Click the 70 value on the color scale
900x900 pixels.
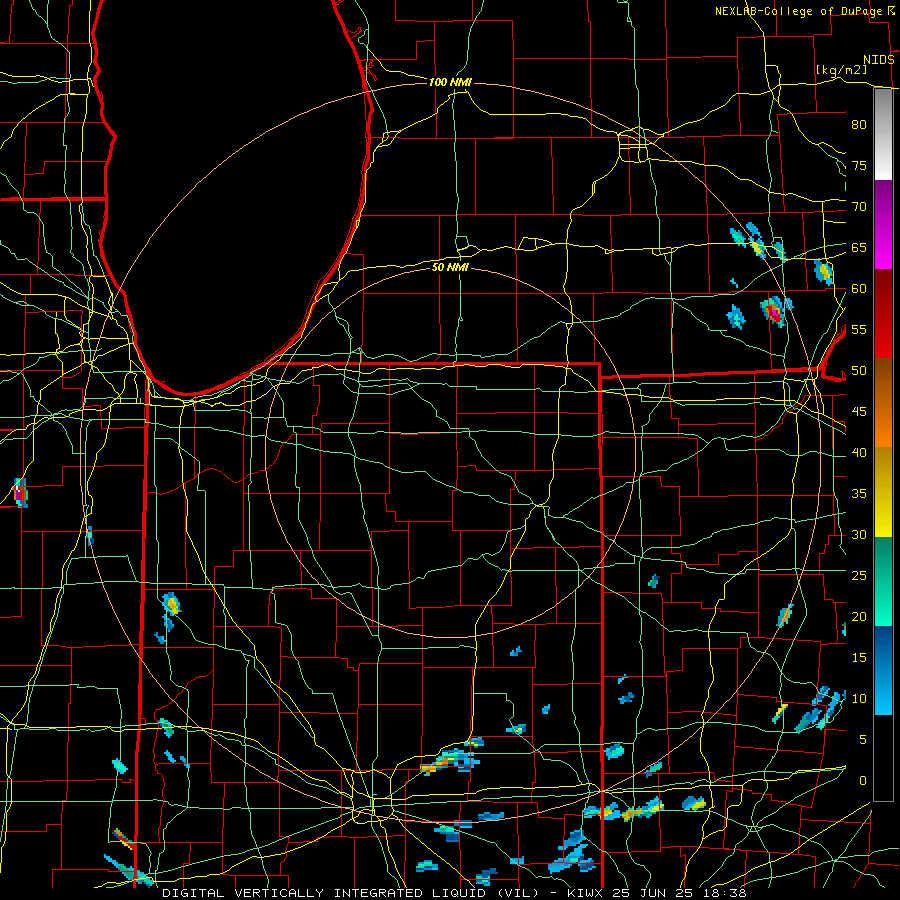tap(859, 207)
